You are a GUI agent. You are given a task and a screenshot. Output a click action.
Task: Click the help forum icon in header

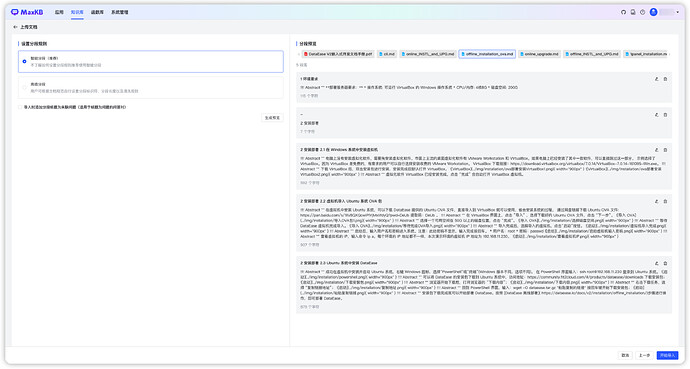pos(642,12)
